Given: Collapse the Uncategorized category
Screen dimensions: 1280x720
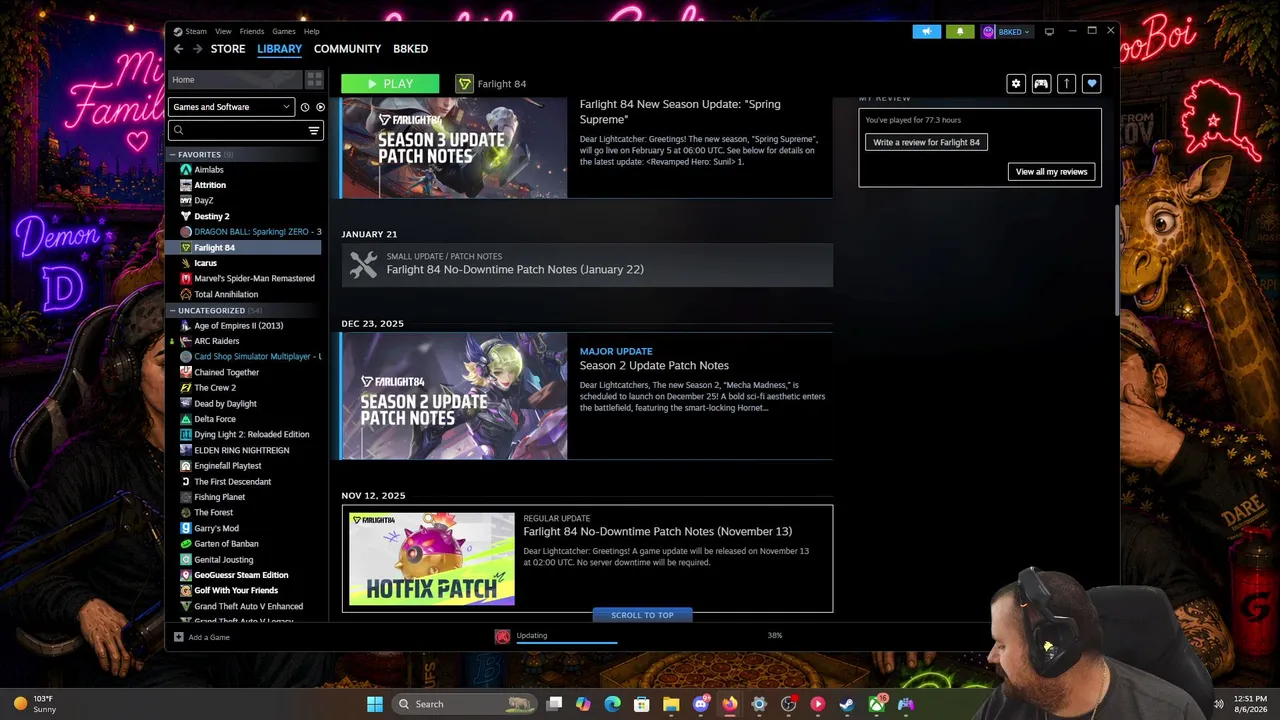Looking at the screenshot, I should tap(172, 311).
